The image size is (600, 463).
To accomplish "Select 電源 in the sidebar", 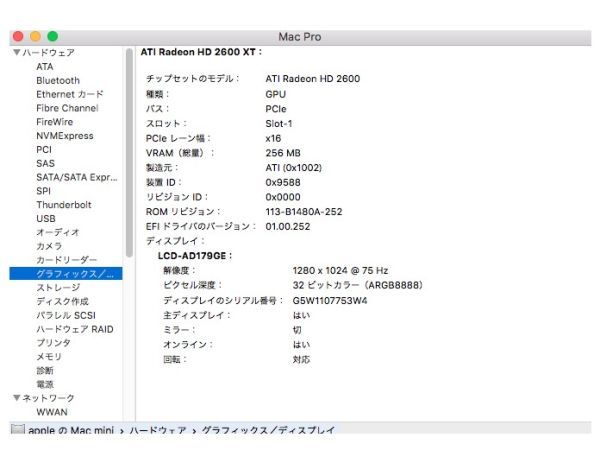I will pos(45,384).
